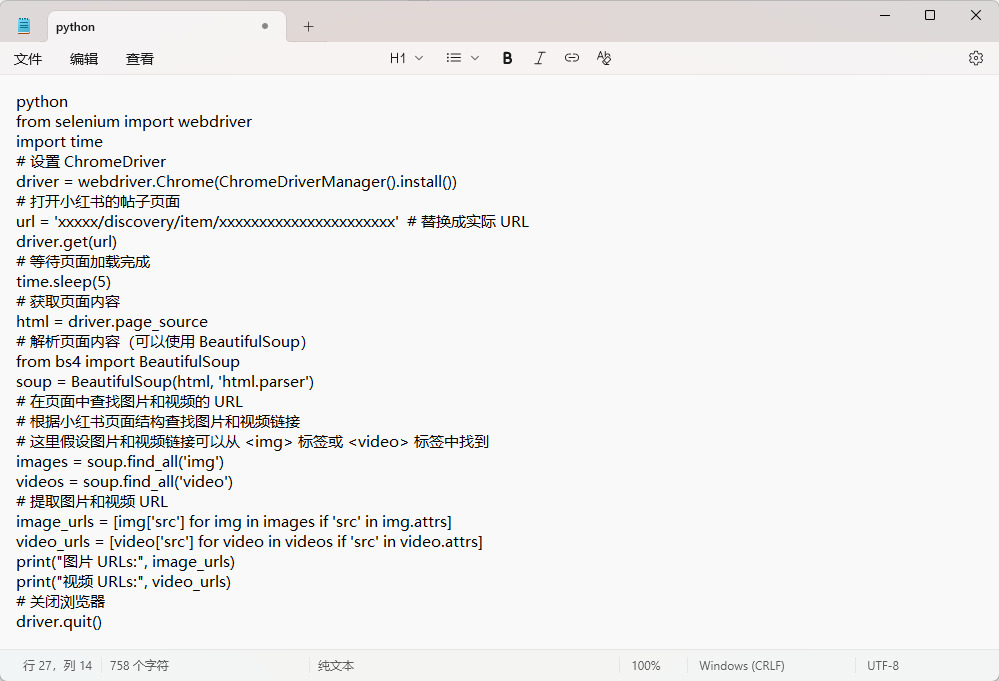This screenshot has width=999, height=681.
Task: Click the line 'from selenium import webdriver'
Action: point(134,122)
